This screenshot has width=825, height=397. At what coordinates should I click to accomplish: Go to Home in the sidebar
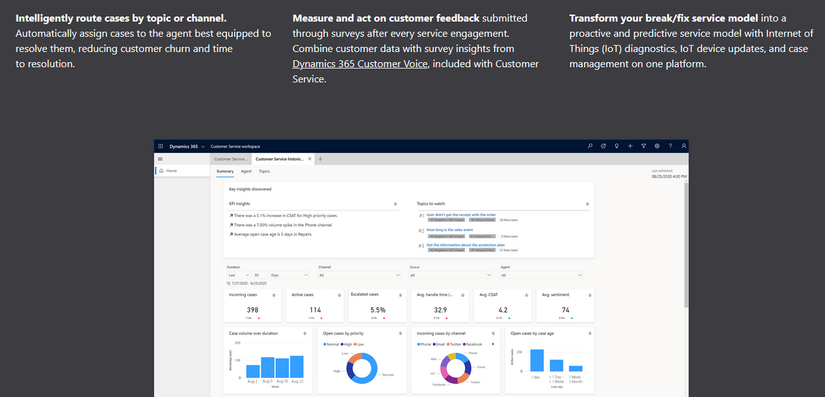(182, 171)
